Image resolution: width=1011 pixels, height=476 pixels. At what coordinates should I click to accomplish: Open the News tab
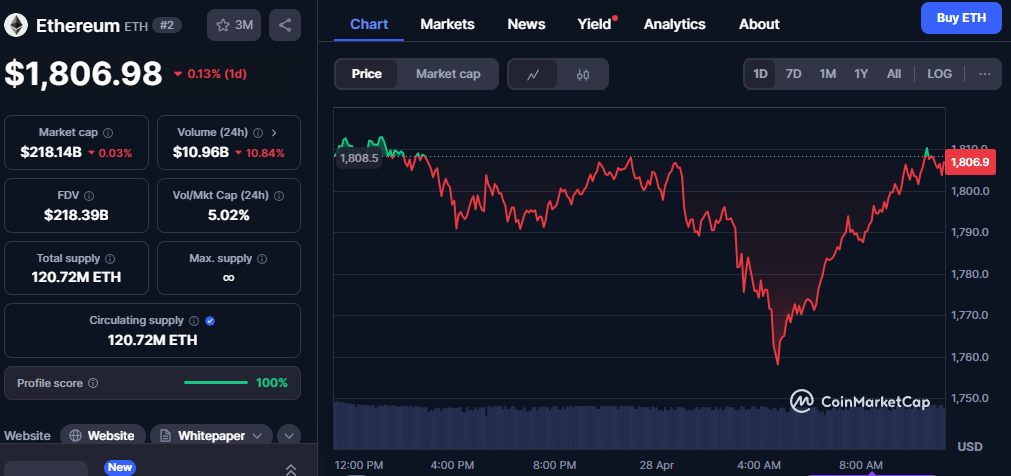click(x=526, y=25)
